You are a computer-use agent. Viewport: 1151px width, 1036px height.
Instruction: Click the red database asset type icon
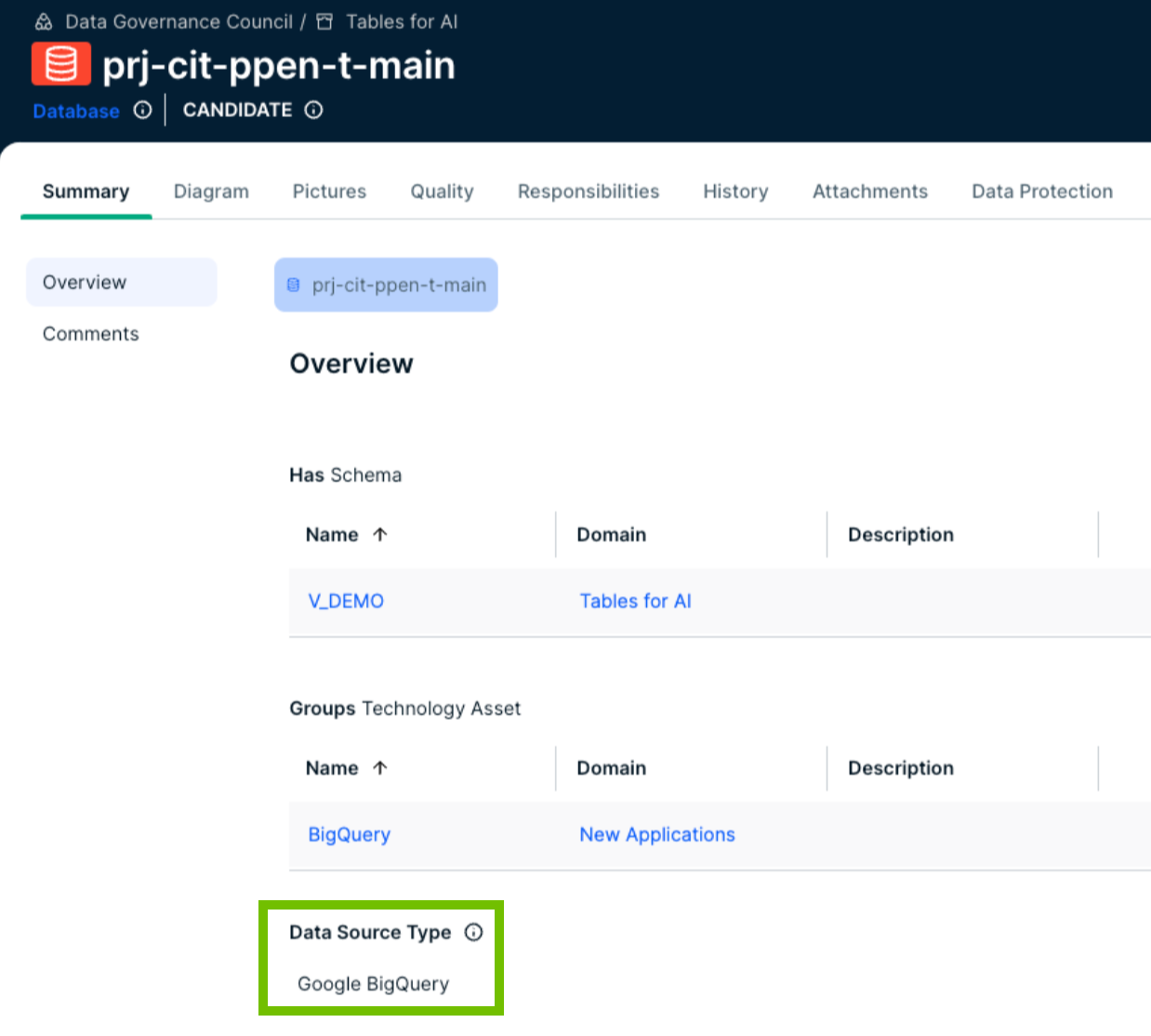click(x=60, y=65)
